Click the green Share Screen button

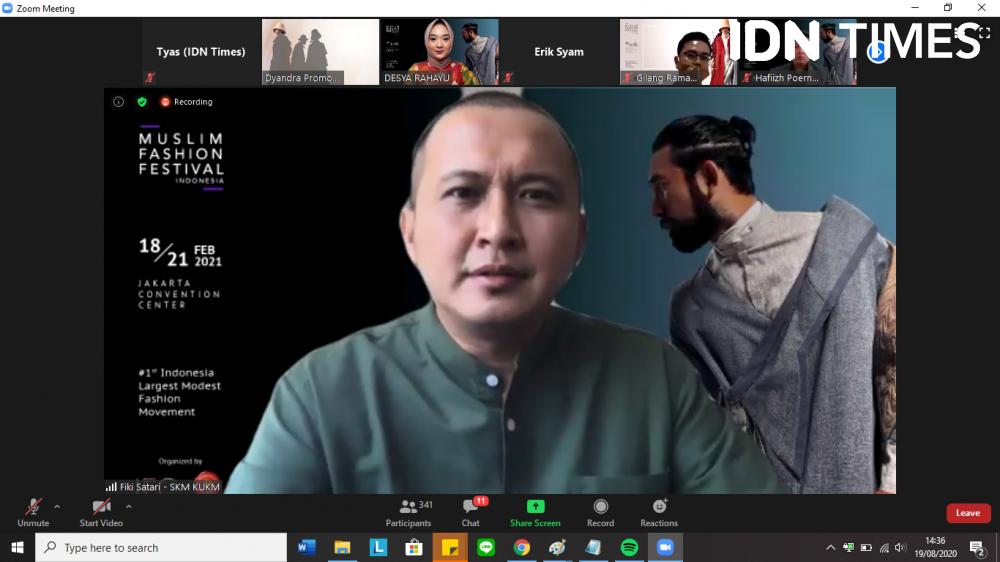[535, 512]
